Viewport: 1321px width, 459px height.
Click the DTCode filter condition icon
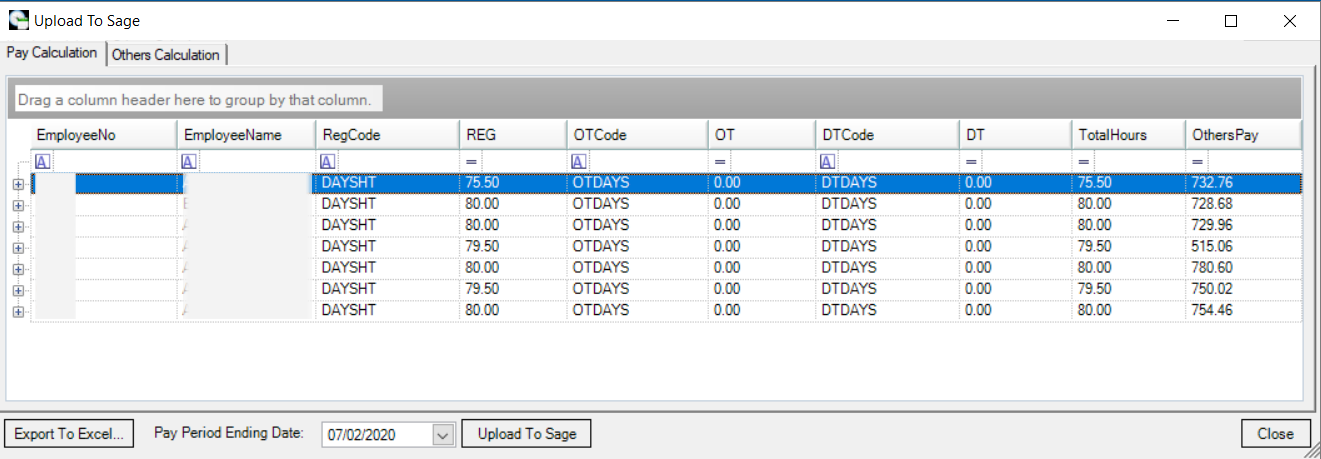coord(828,161)
